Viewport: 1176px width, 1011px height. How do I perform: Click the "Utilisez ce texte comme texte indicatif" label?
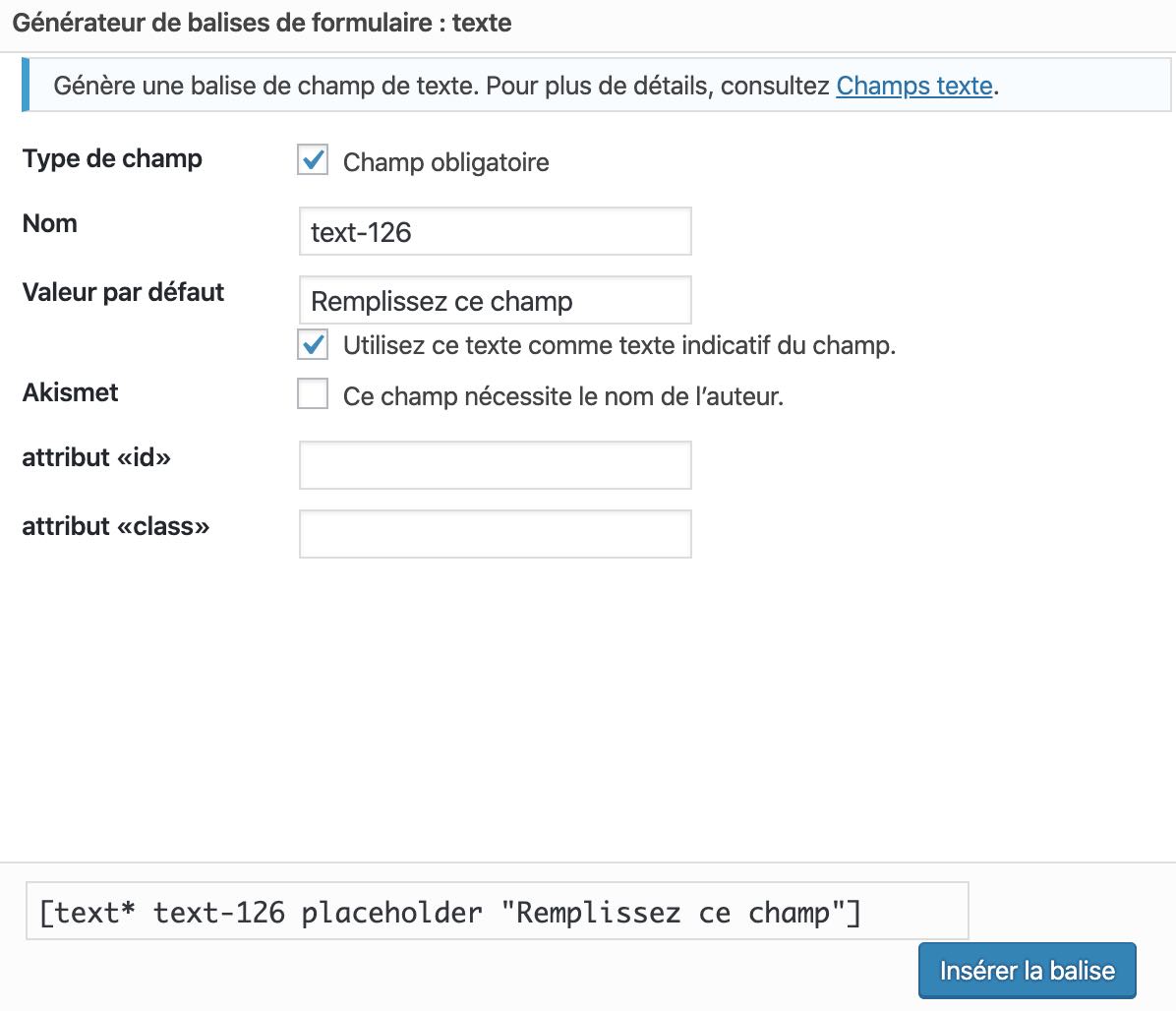coord(618,345)
